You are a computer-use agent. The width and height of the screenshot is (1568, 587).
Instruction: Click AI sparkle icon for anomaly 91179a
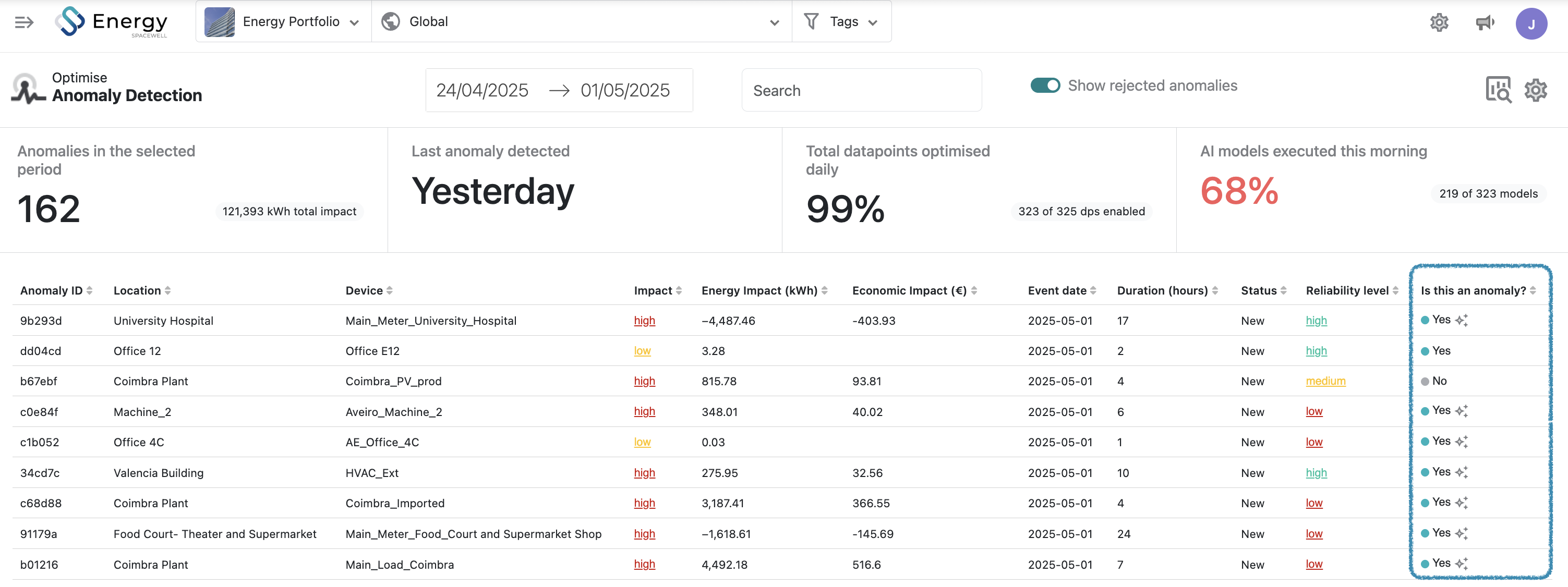[x=1462, y=533]
